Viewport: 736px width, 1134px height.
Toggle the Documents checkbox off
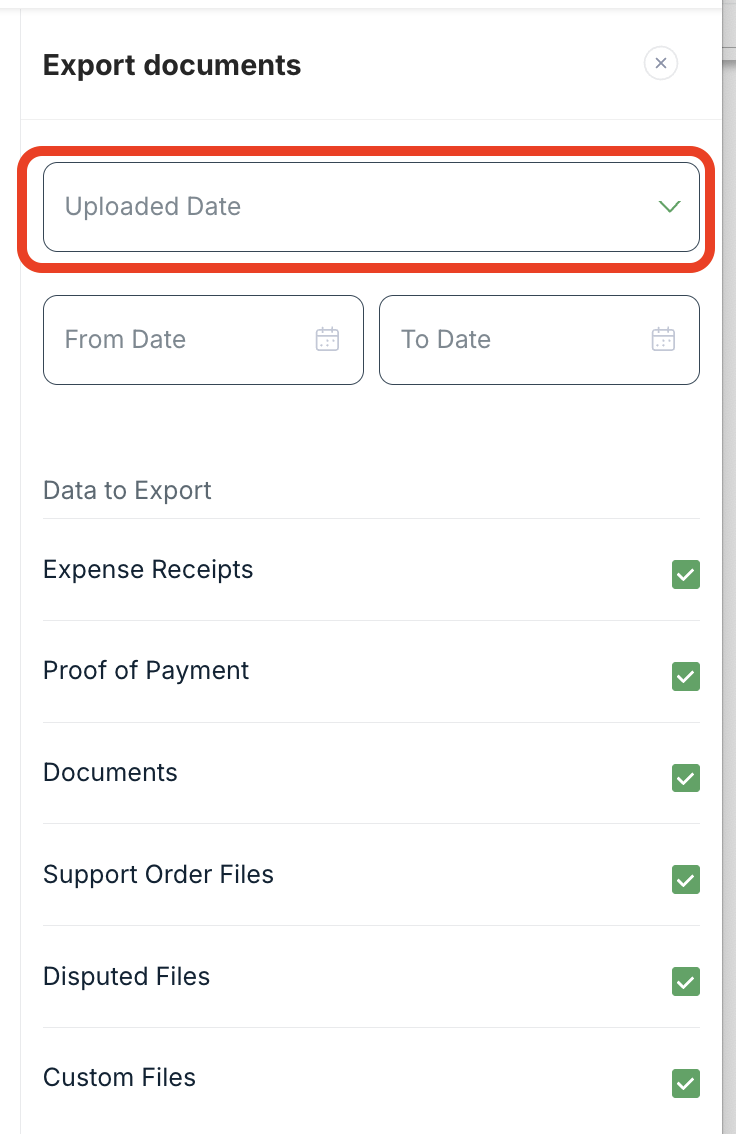click(685, 778)
